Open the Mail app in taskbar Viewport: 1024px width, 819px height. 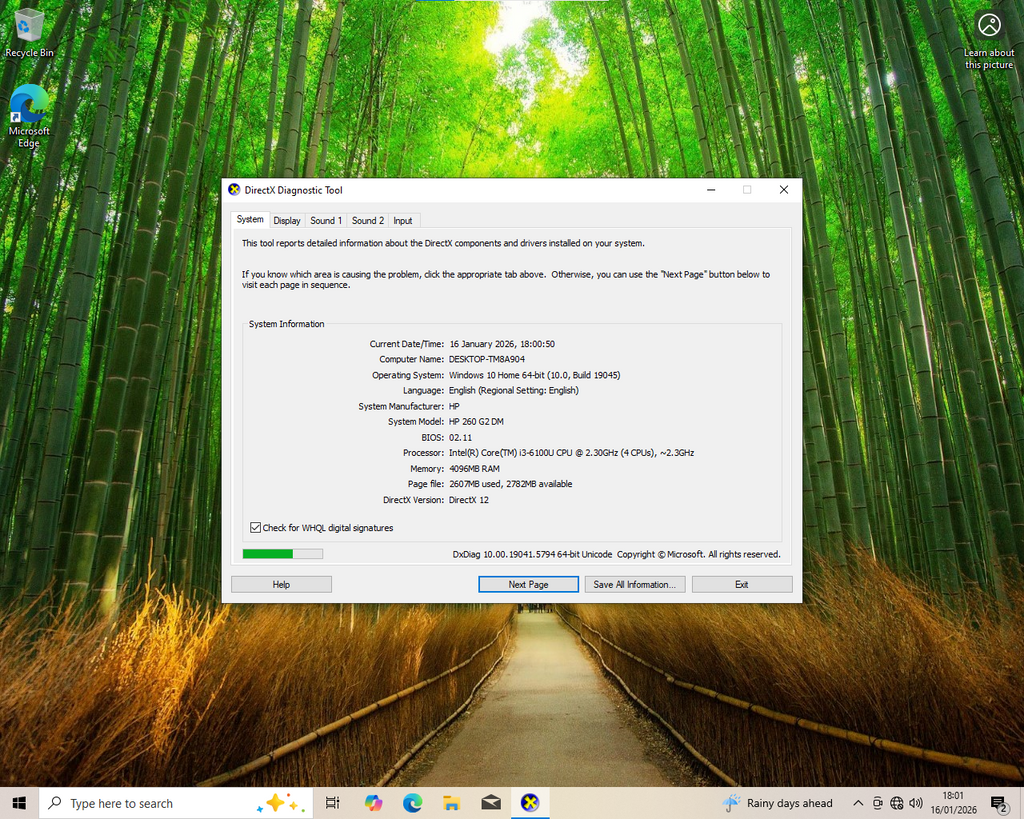pos(490,803)
